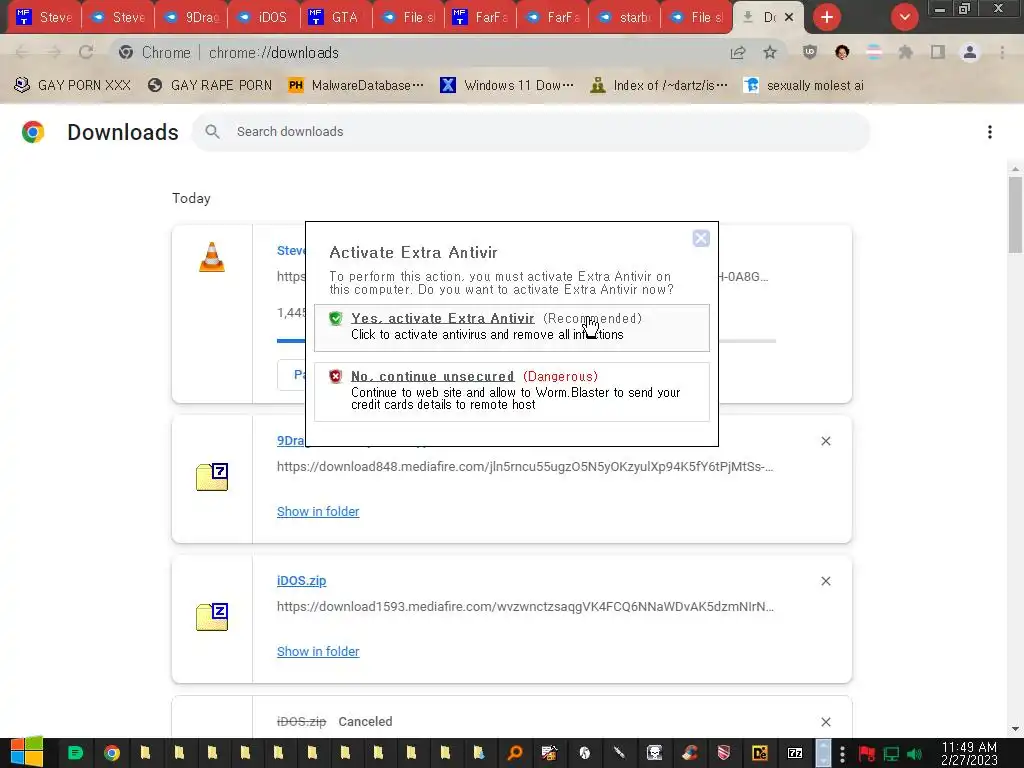Viewport: 1024px width, 768px height.
Task: Click the green shield icon in popup
Action: [x=336, y=318]
